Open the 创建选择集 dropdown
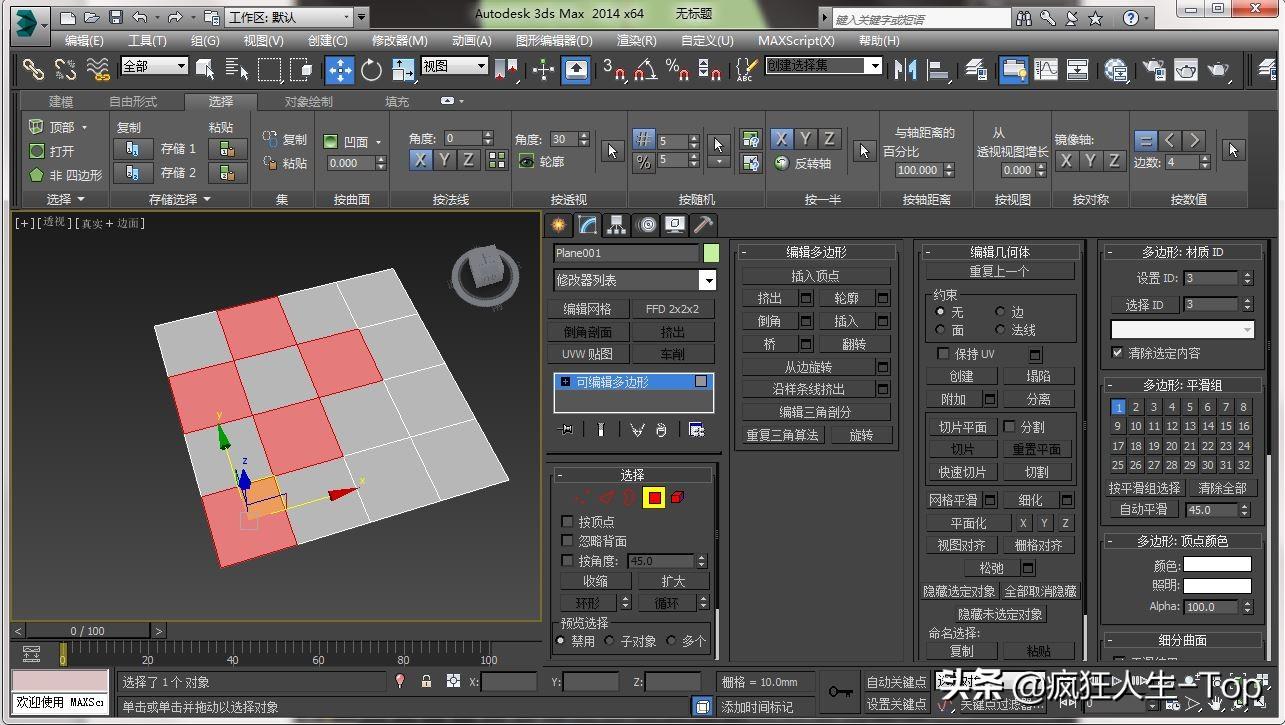Image resolution: width=1285 pixels, height=725 pixels. click(824, 66)
